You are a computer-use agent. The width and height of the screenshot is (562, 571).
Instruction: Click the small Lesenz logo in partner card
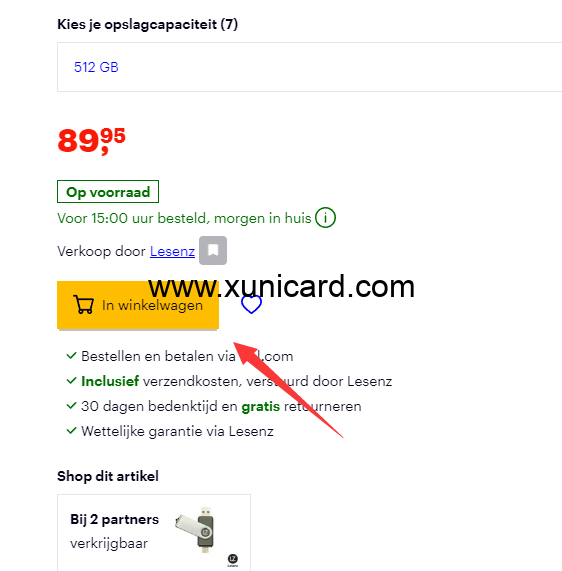232,560
